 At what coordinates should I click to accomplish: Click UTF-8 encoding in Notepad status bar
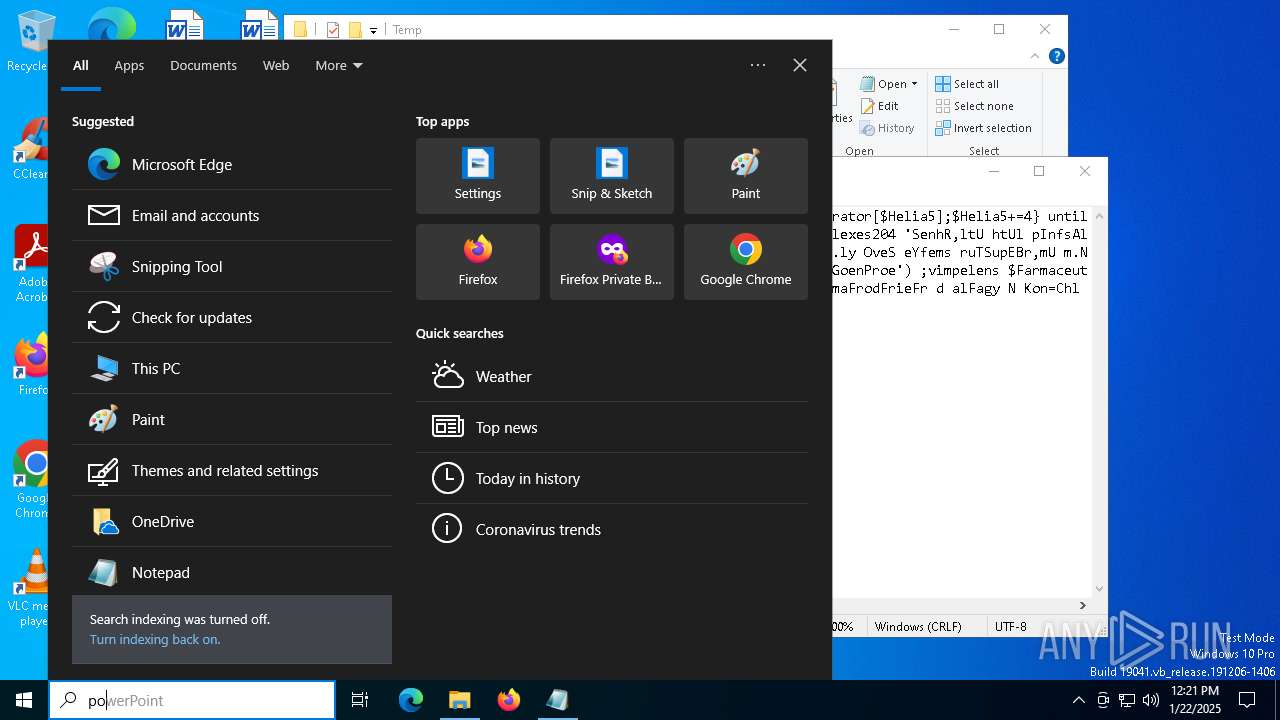tap(1010, 626)
